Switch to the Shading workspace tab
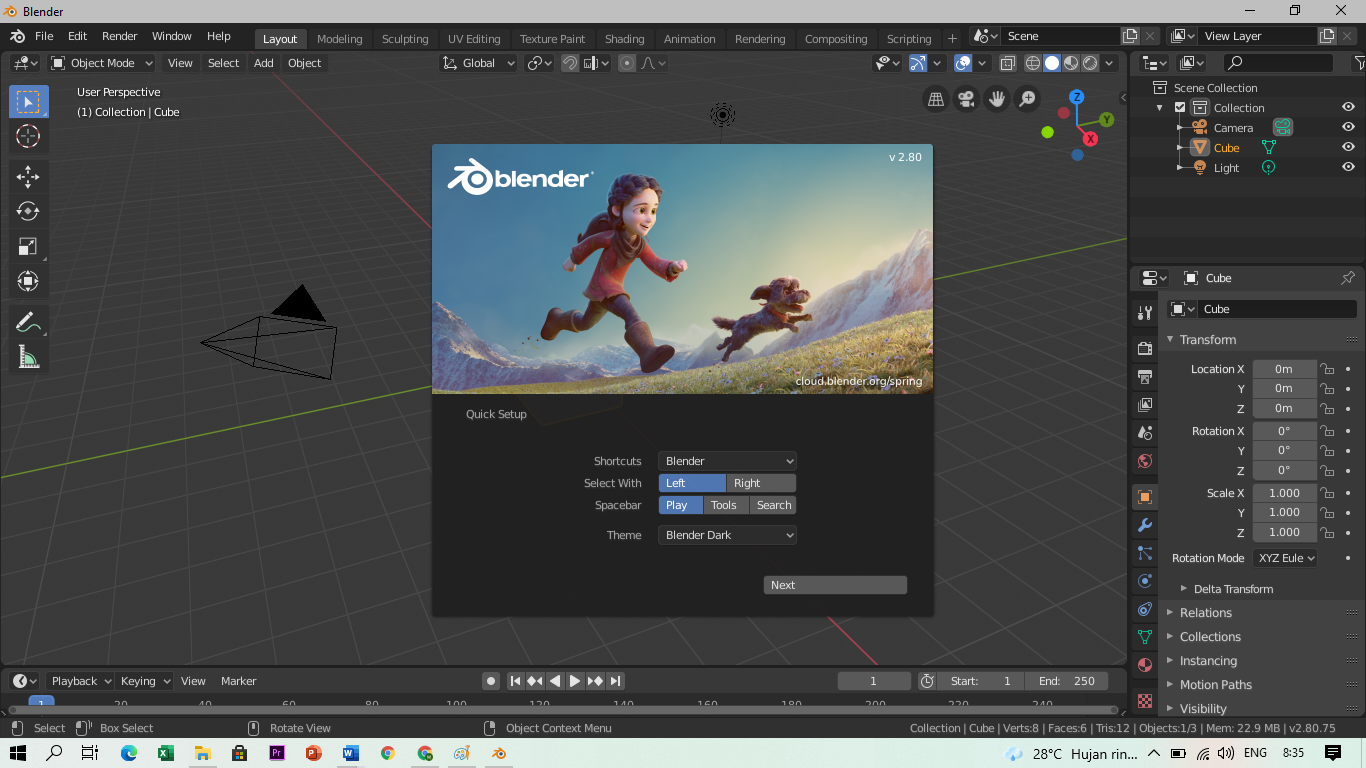Image resolution: width=1366 pixels, height=768 pixels. [624, 39]
